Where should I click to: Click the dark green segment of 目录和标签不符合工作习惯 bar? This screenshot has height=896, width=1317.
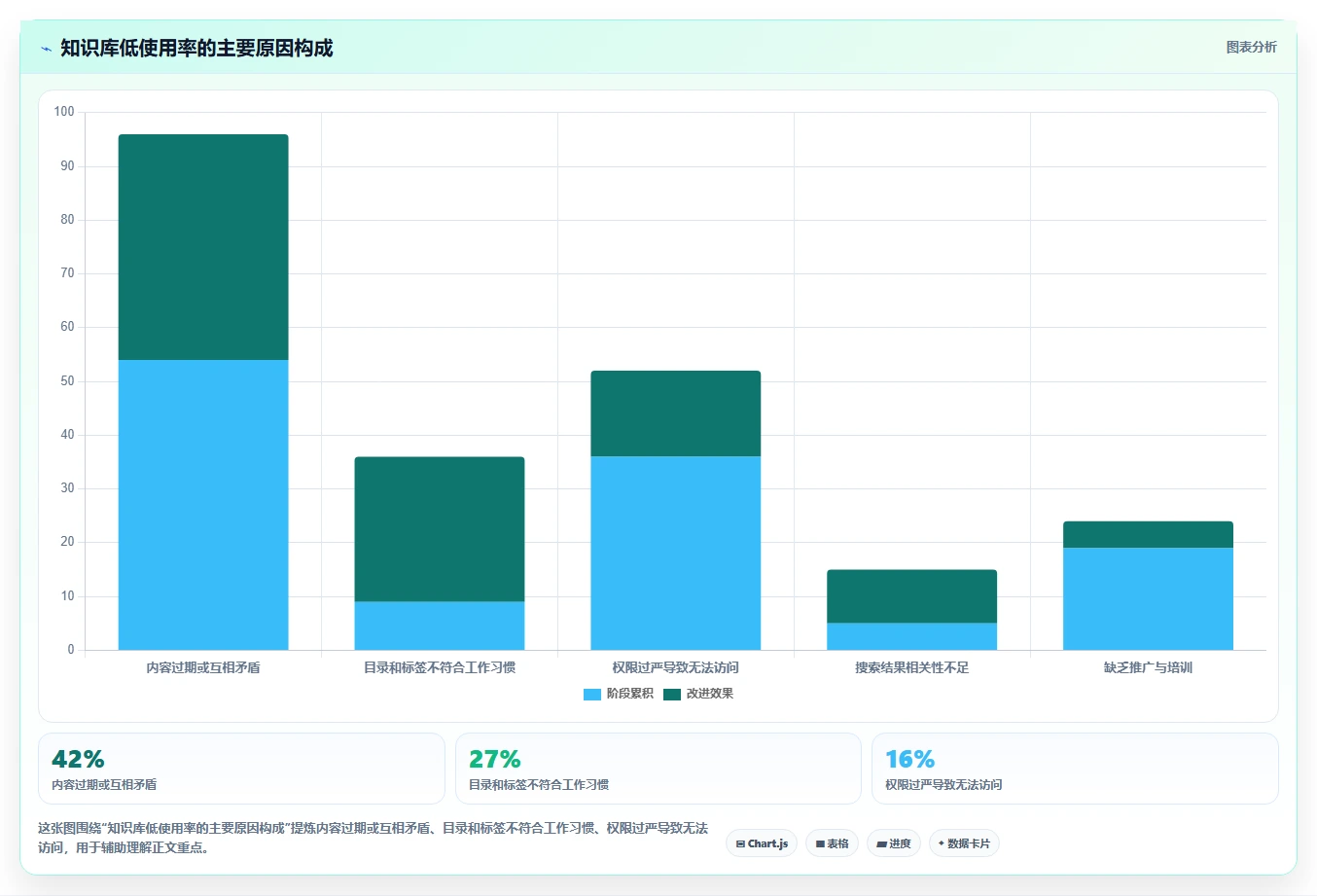(440, 529)
